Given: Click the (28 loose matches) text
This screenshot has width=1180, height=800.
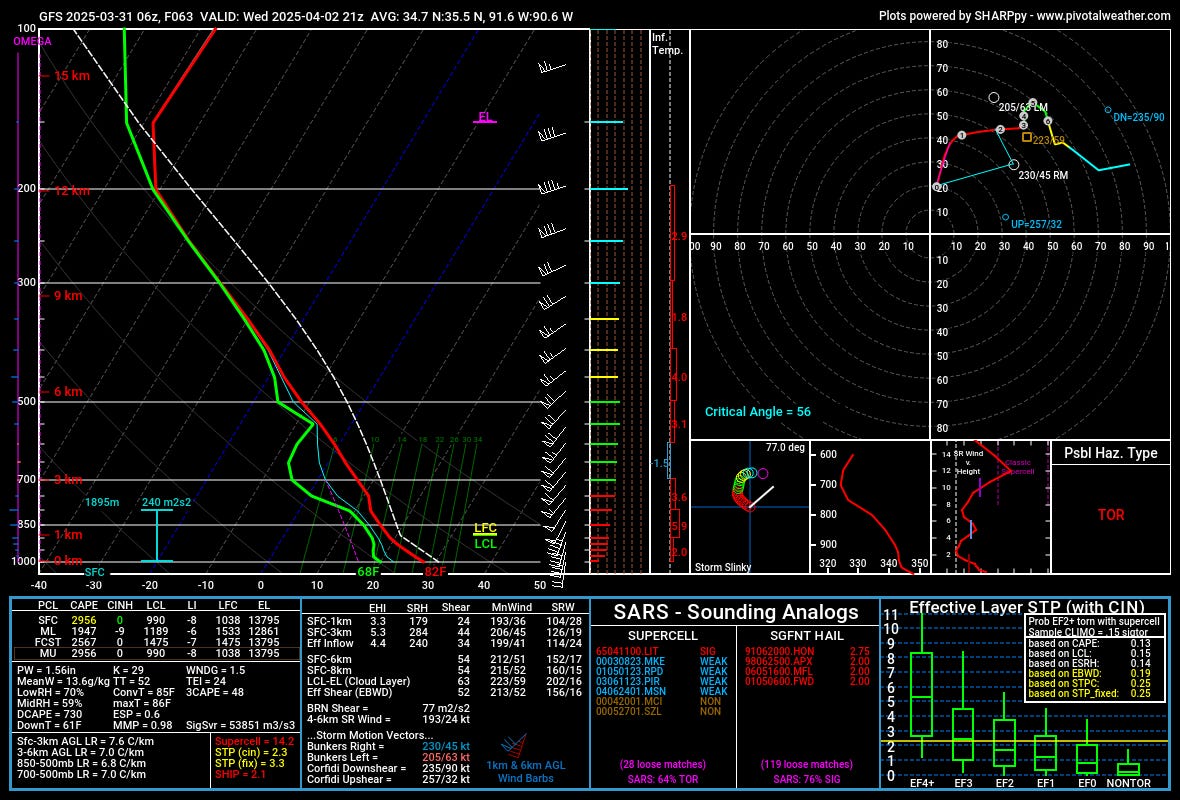Looking at the screenshot, I should point(662,764).
